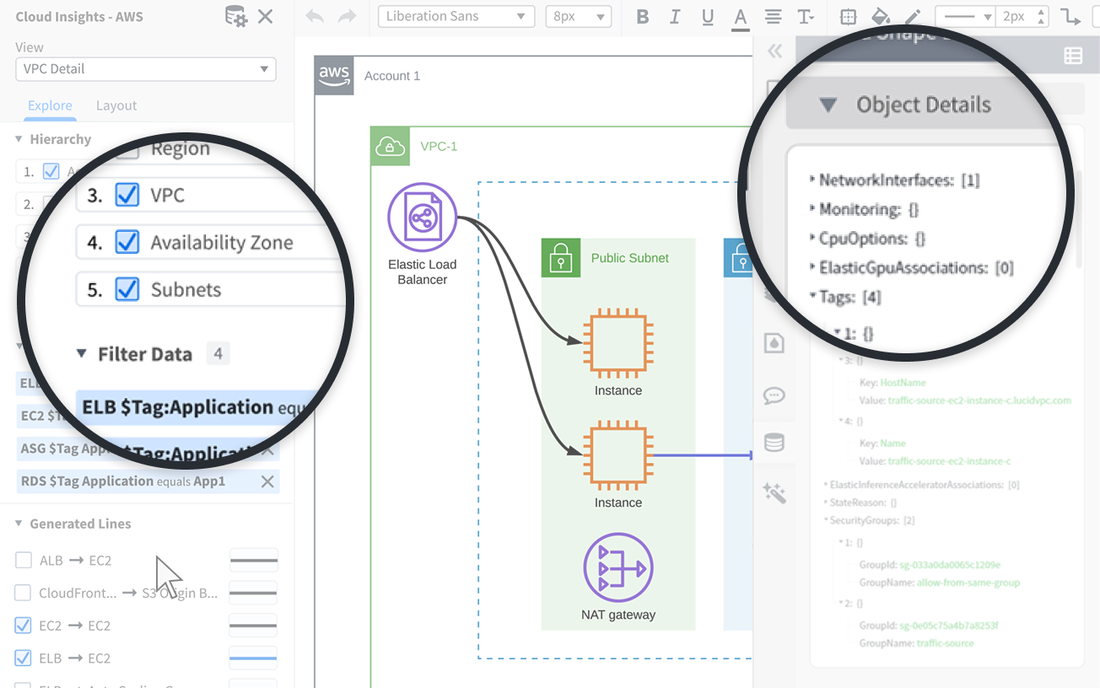Viewport: 1100px width, 688px height.
Task: Click GroupName 'traffic-source'
Action: 945,643
